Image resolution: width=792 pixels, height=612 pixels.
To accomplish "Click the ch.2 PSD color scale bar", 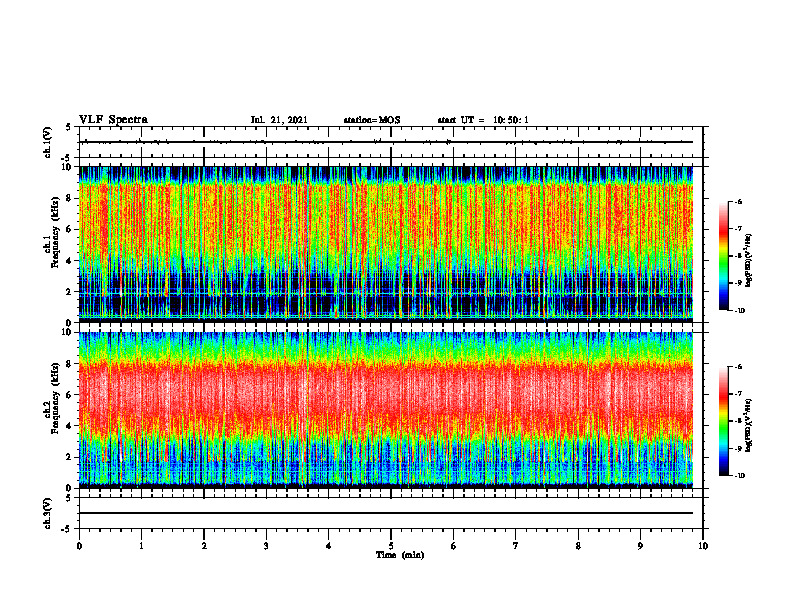I will pos(723,421).
